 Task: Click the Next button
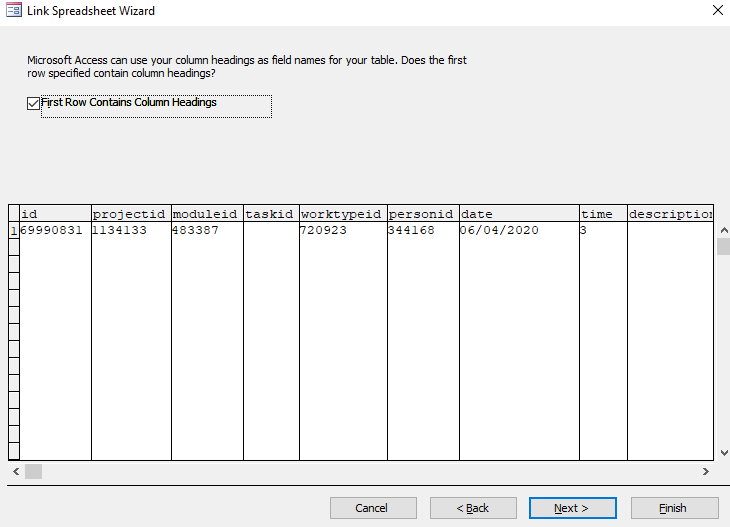pyautogui.click(x=572, y=508)
